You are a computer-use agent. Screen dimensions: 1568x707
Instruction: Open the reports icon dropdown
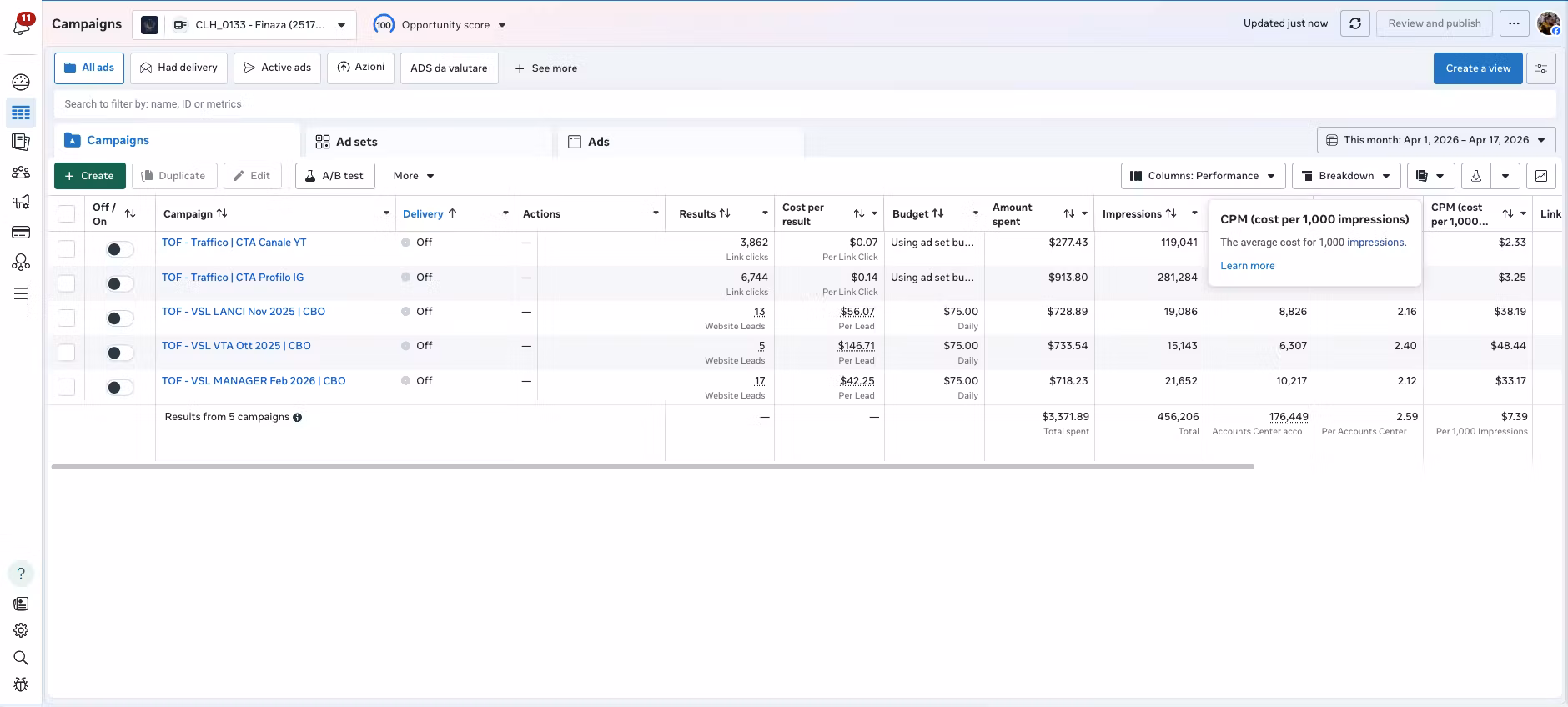pos(1430,176)
